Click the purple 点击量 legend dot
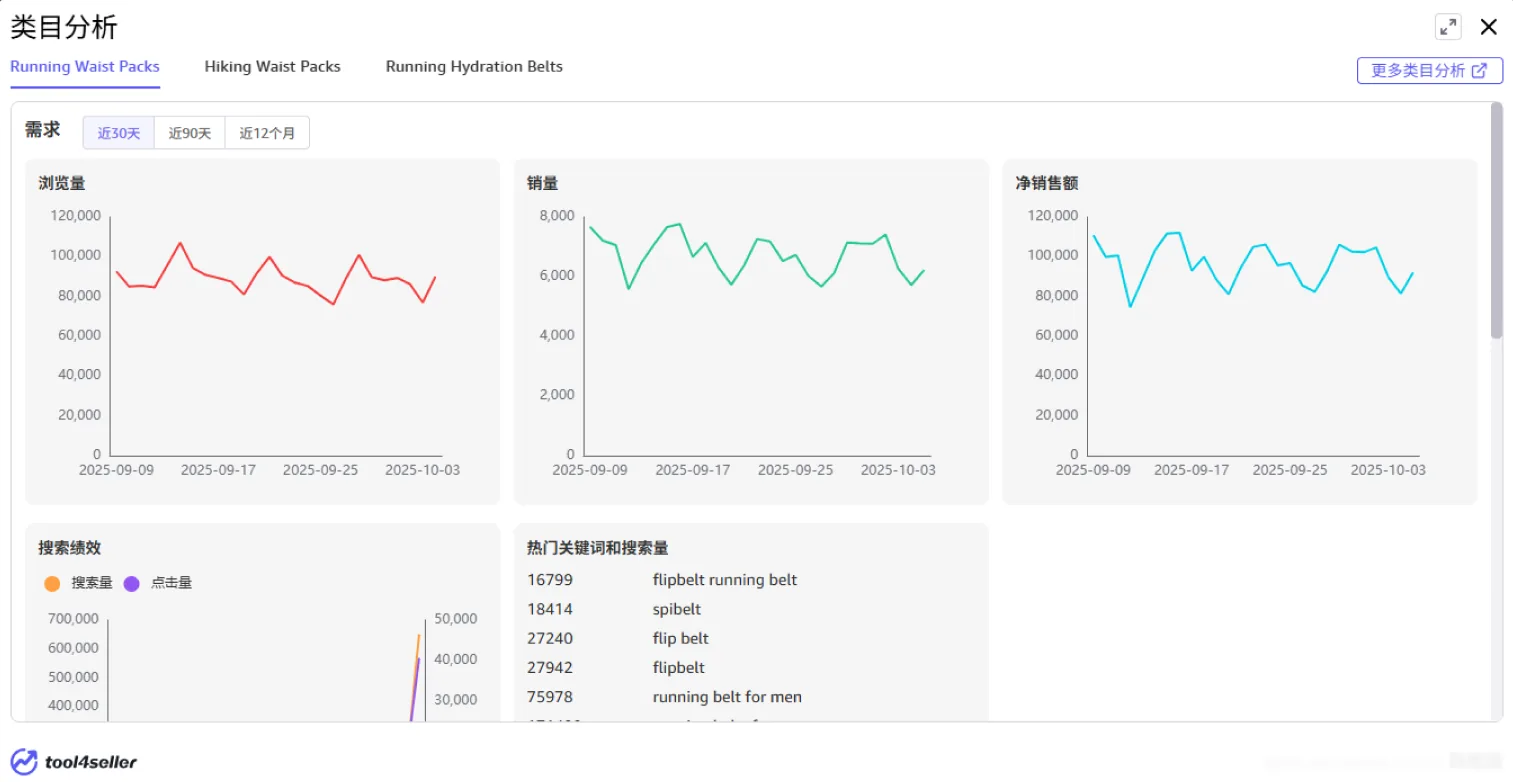Screen dimensions: 1513x782 point(131,583)
